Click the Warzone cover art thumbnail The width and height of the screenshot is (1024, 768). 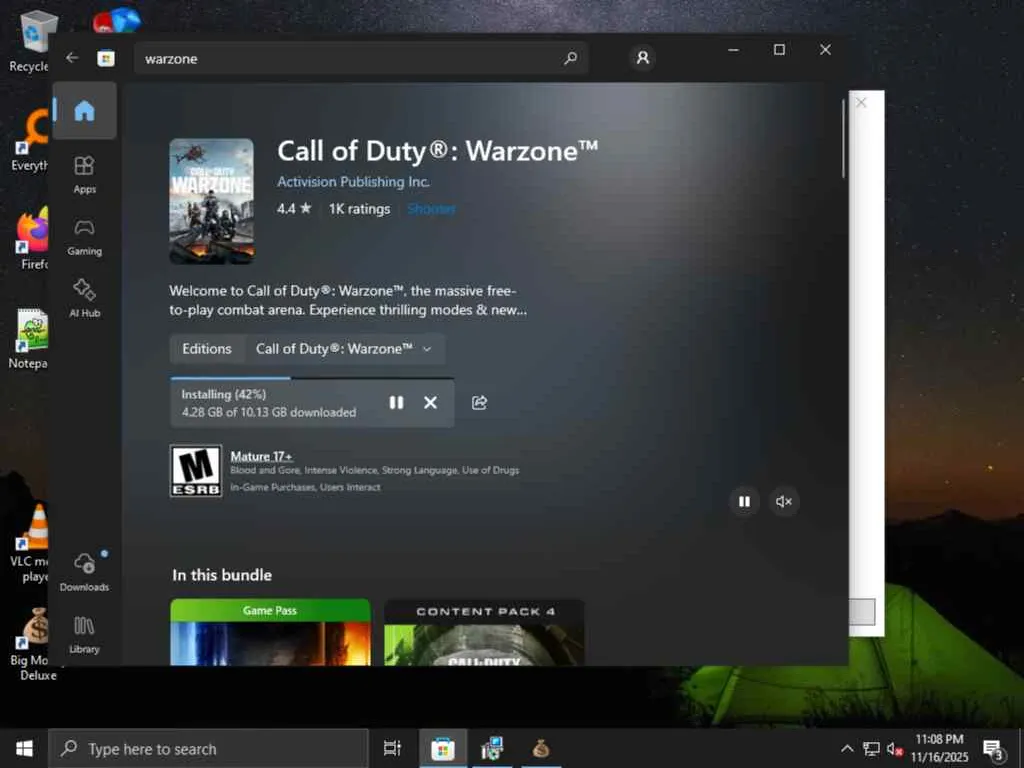pos(212,201)
